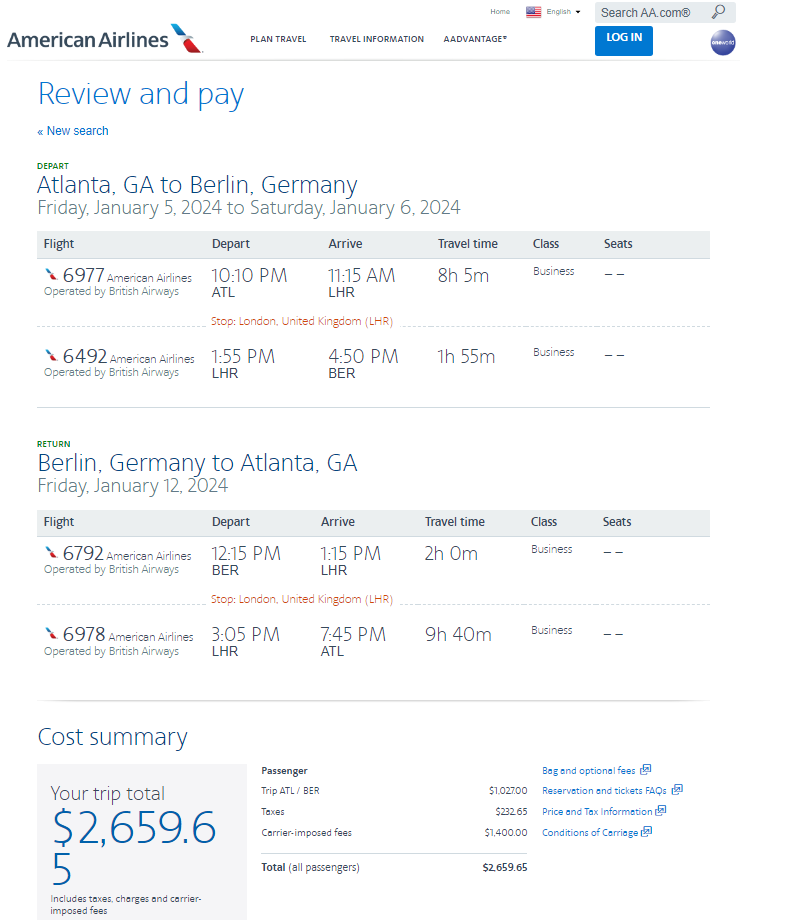Click the depart section London stop notice

[x=302, y=321]
